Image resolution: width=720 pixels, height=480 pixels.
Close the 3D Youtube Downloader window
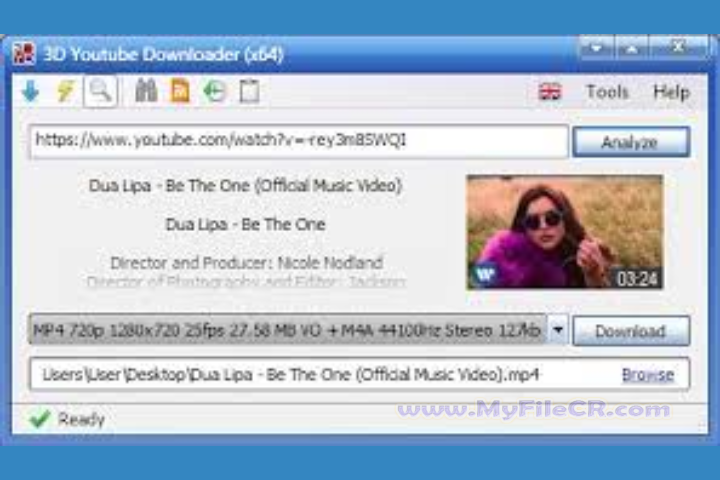(678, 47)
